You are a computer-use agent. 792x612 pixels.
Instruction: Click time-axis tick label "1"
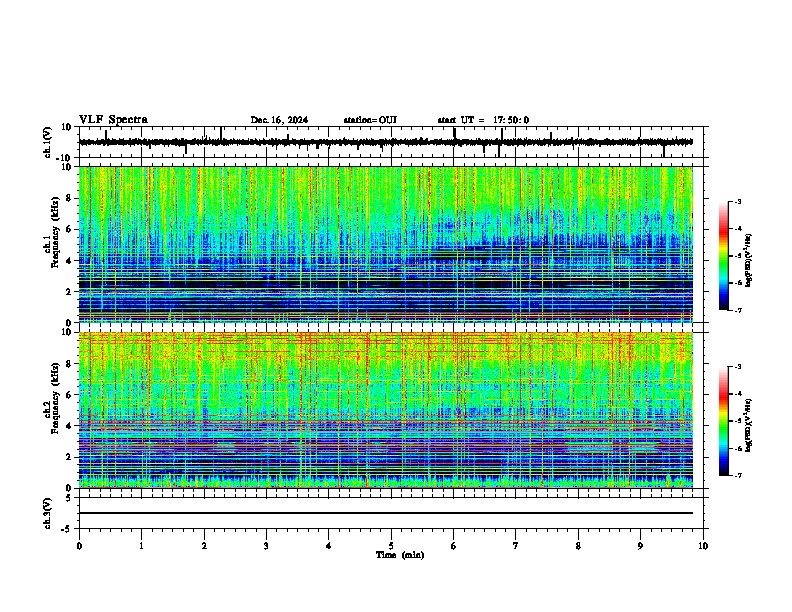coord(141,546)
